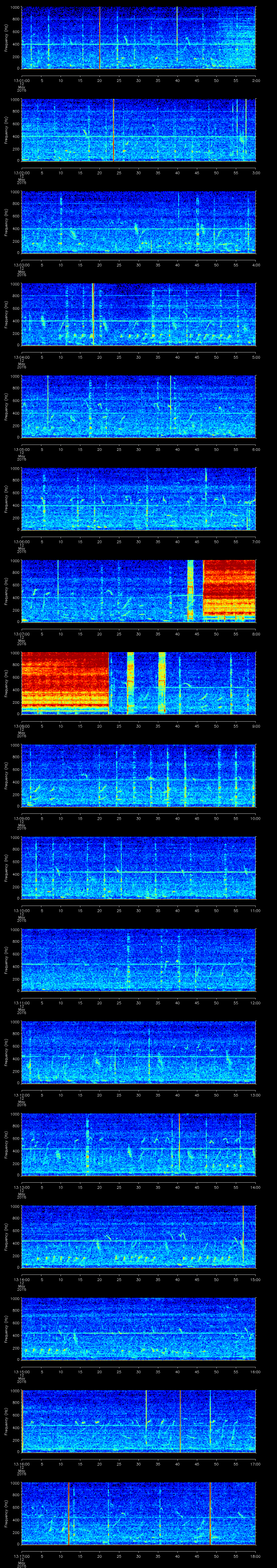Click the '13:15:00' time axis label
The image size is (277, 1568).
21,1371
